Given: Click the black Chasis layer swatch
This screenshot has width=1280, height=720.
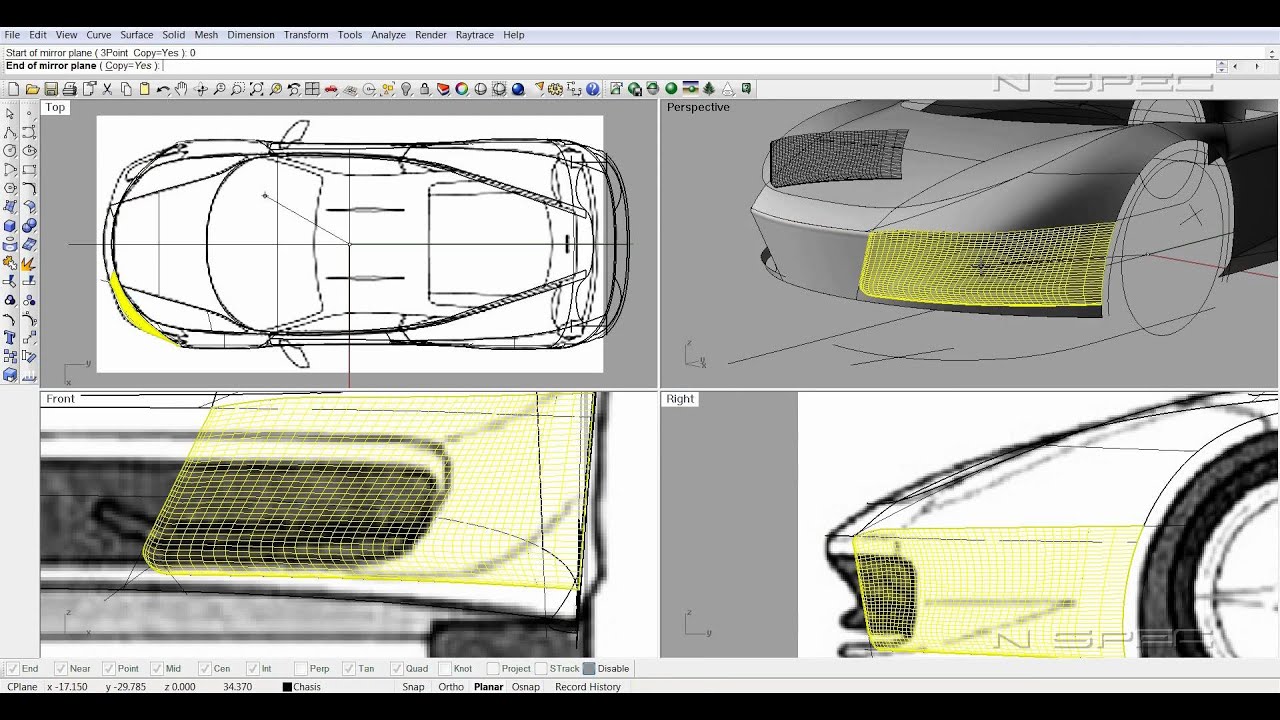Looking at the screenshot, I should click(287, 687).
